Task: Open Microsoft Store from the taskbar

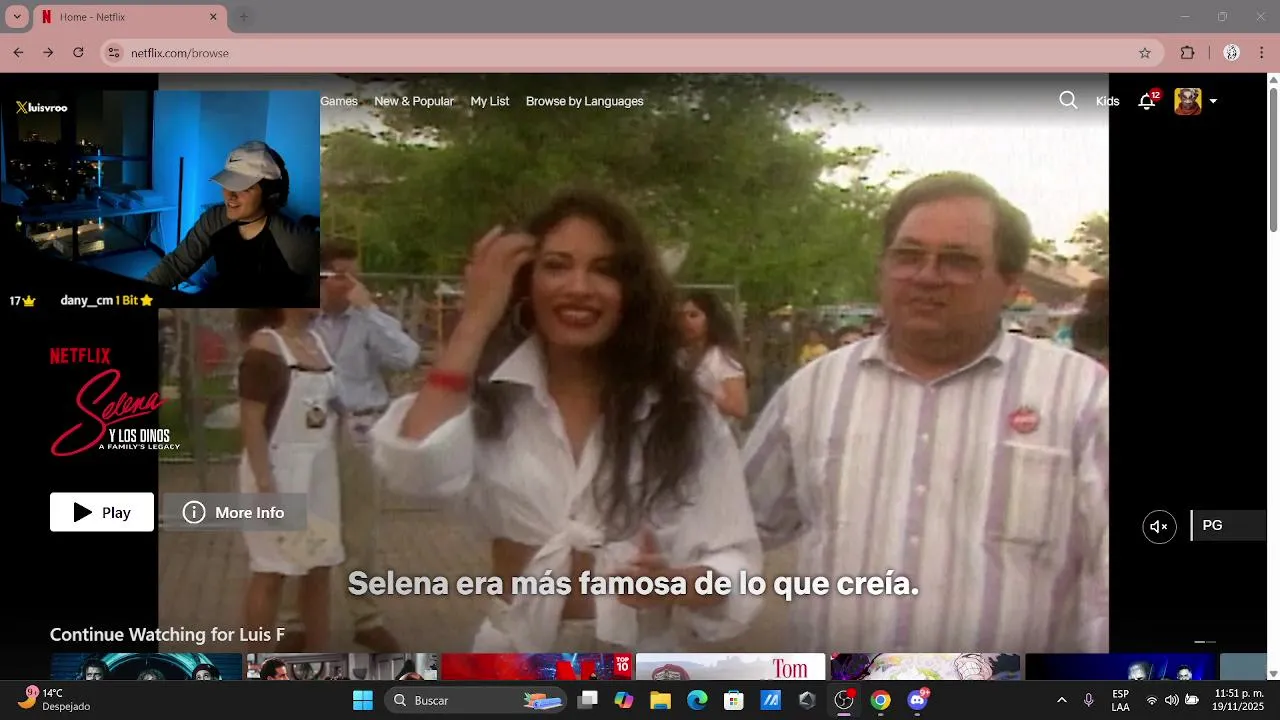Action: 734,700
